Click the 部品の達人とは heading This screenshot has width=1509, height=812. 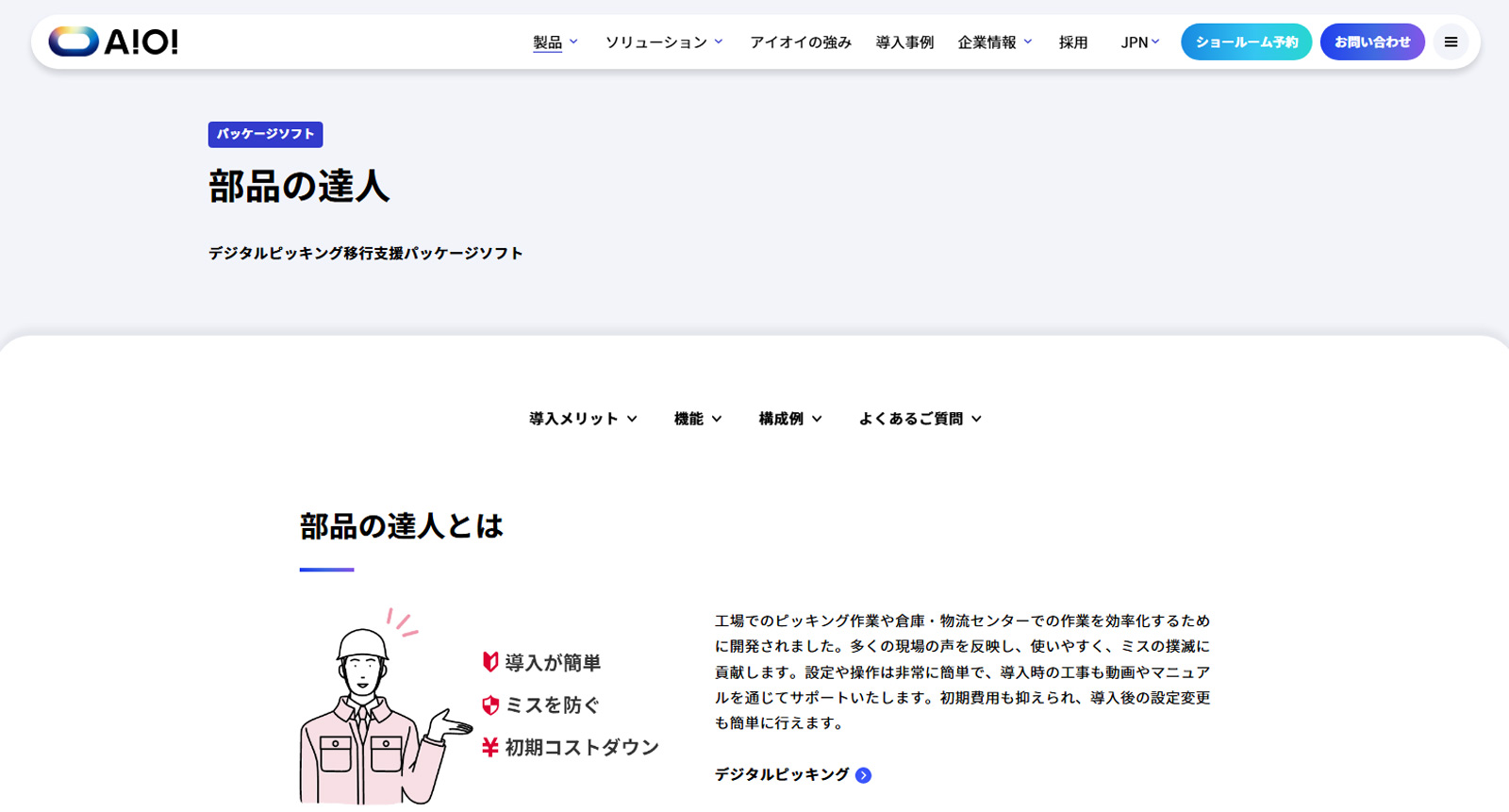[x=402, y=526]
